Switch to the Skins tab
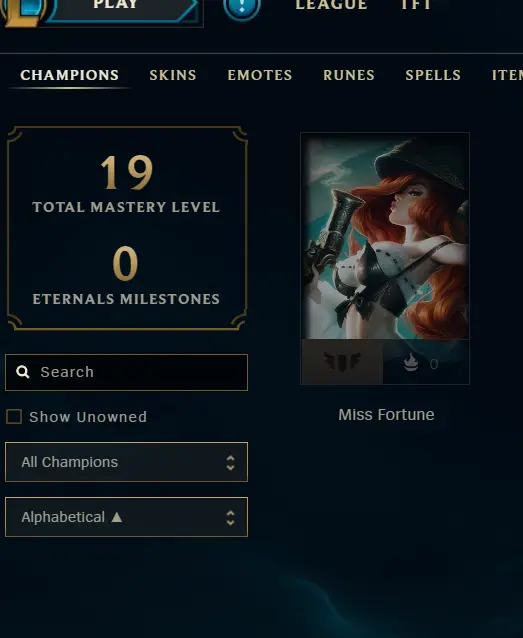 pos(173,75)
